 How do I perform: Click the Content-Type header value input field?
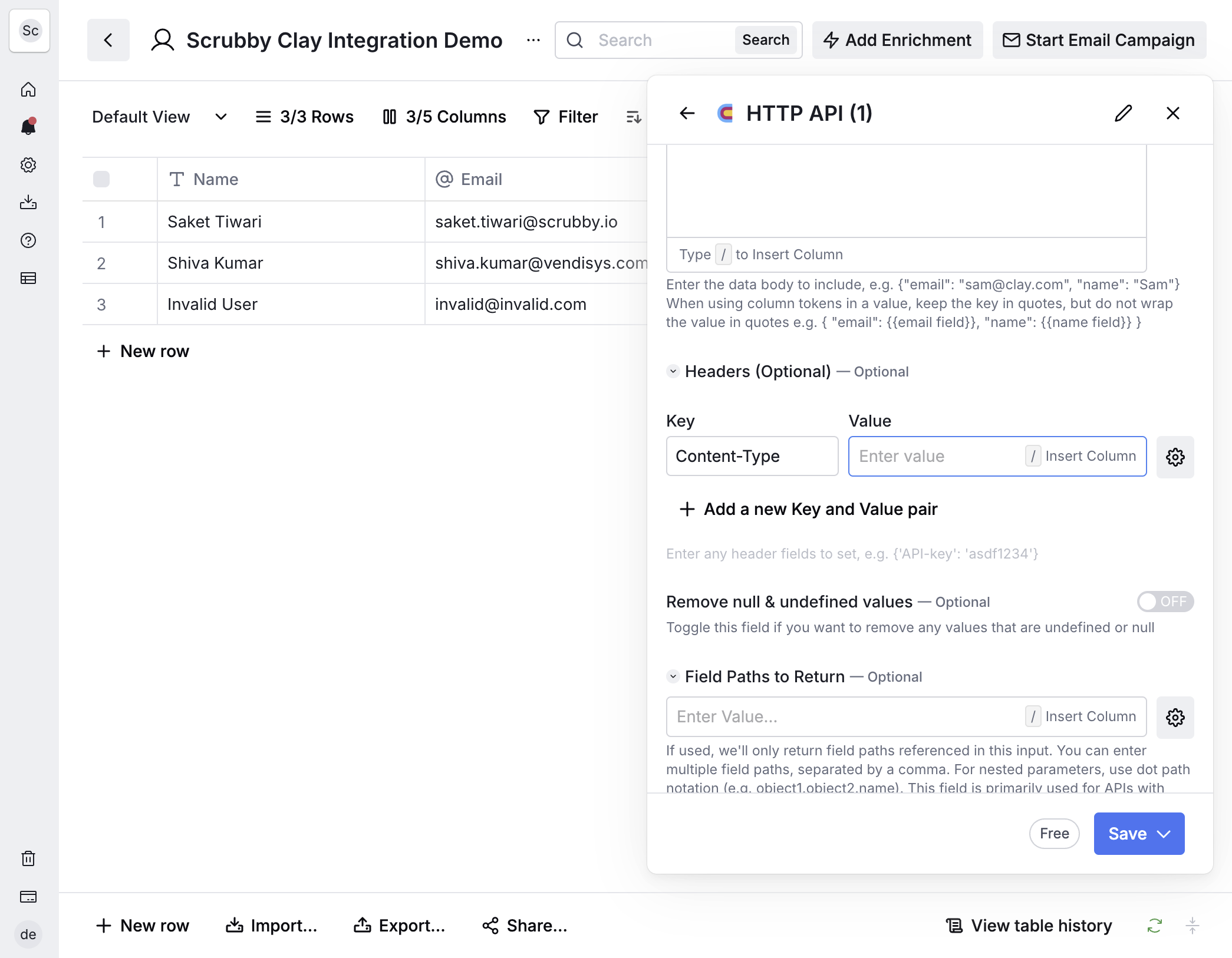pos(997,457)
